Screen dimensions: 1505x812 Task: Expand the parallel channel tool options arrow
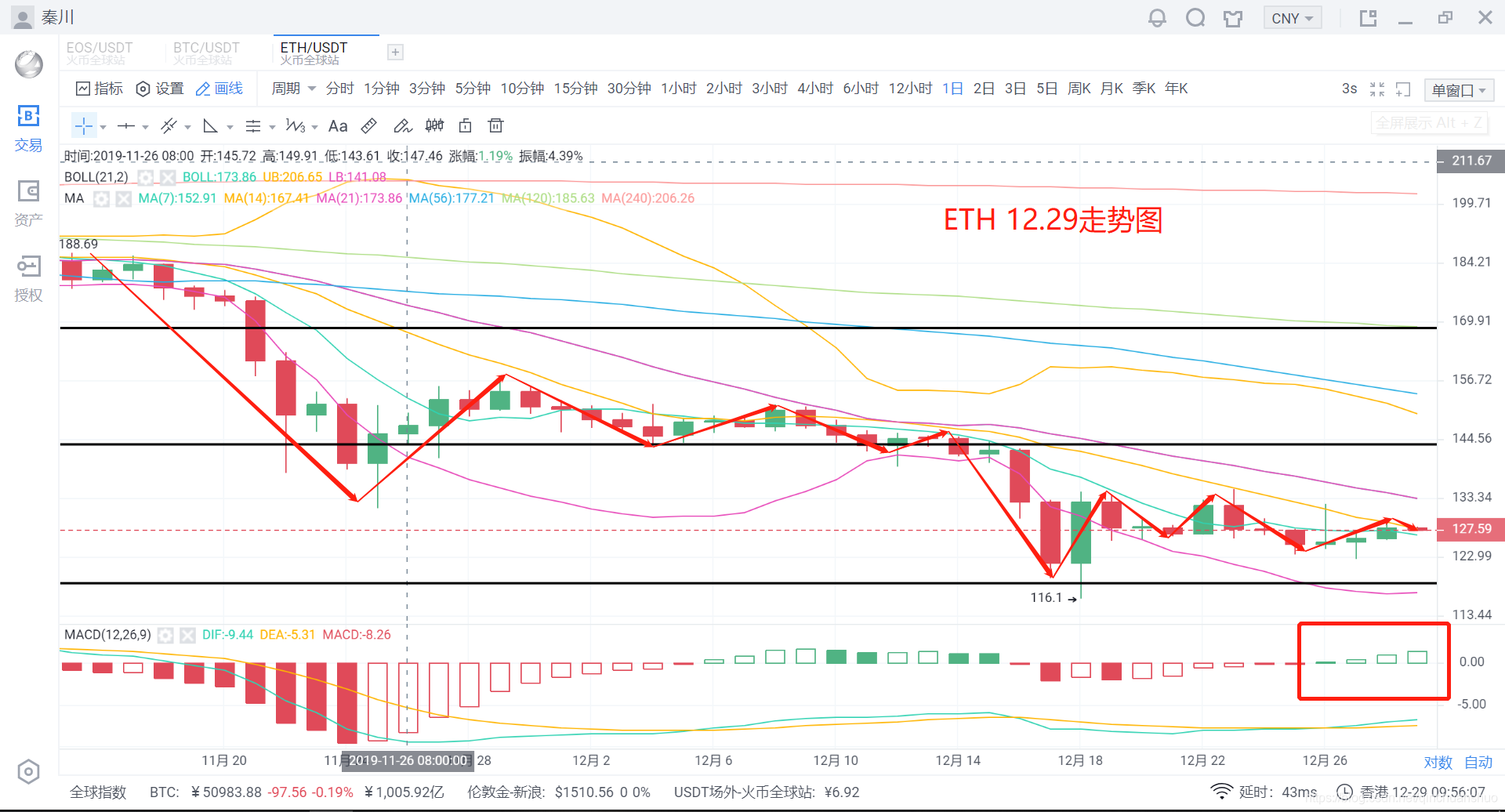click(x=187, y=127)
